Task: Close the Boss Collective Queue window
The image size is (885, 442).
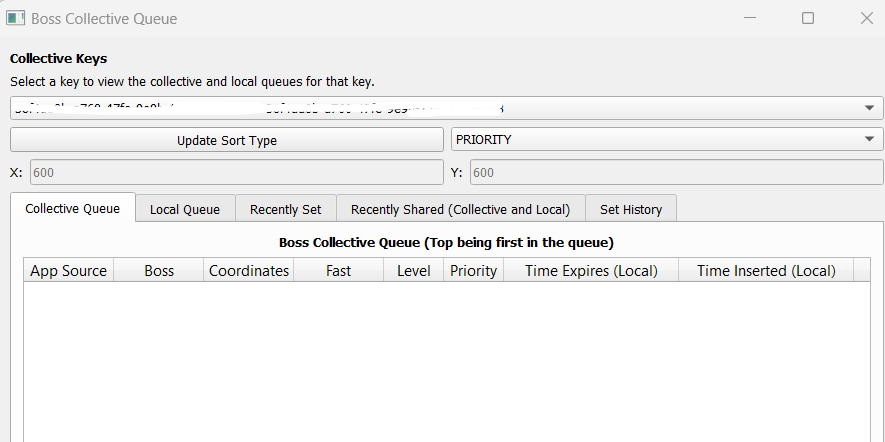Action: pos(866,18)
